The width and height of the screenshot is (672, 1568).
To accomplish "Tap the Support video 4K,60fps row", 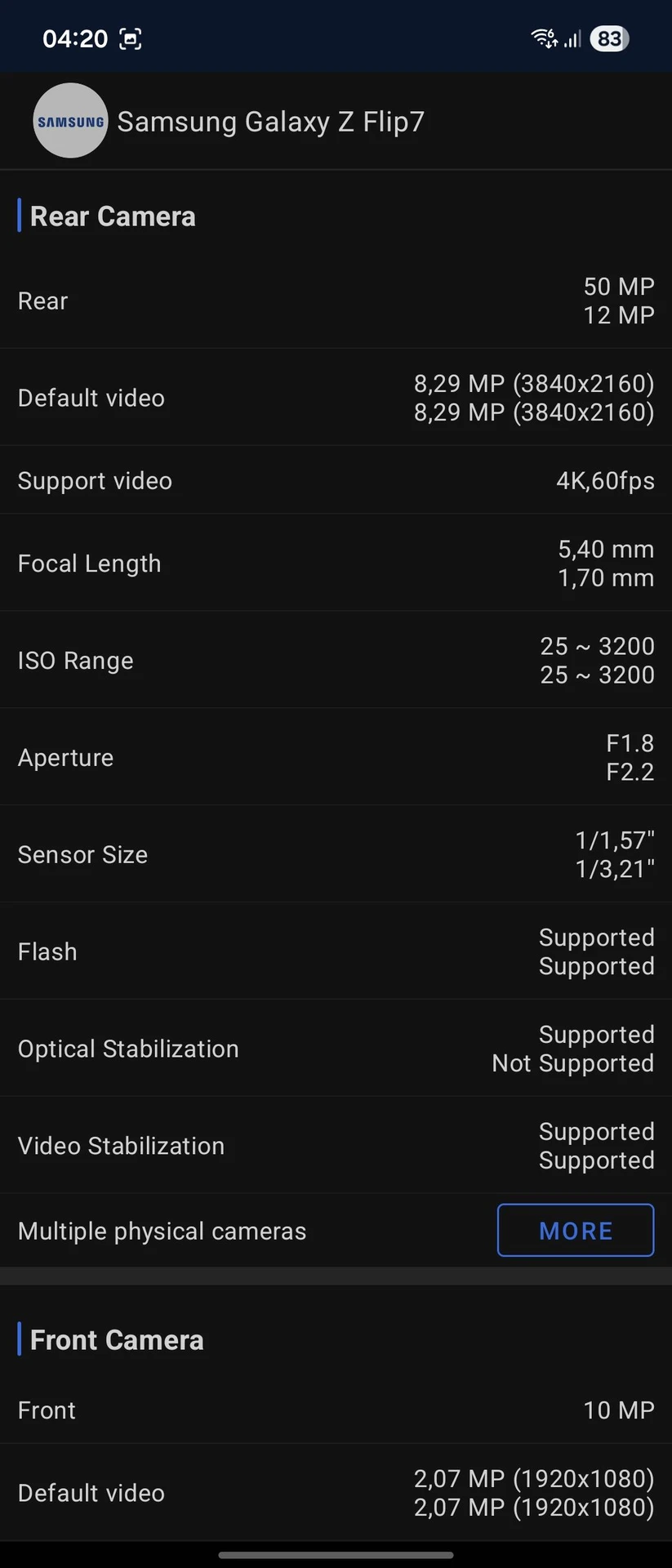I will [336, 480].
